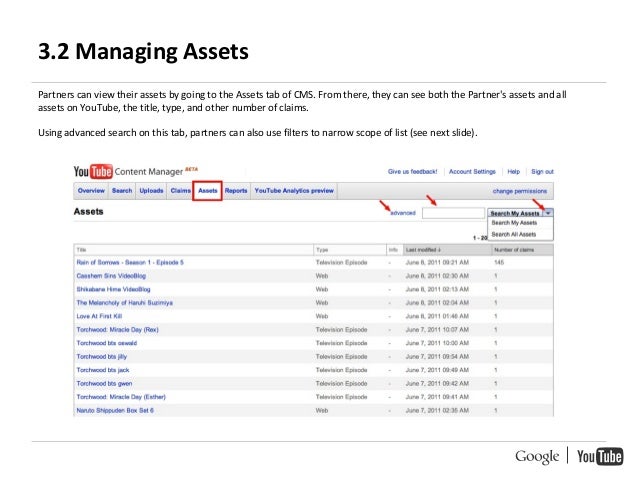Image resolution: width=638 pixels, height=479 pixels.
Task: Click Television Episode type in Rain of Sorrows row
Action: click(341, 262)
